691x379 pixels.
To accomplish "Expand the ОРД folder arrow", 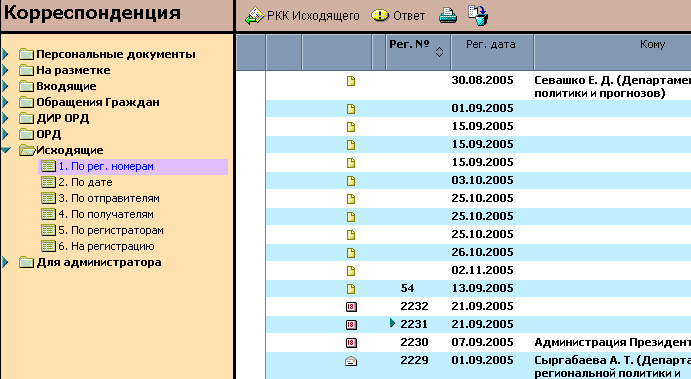I will tap(6, 134).
